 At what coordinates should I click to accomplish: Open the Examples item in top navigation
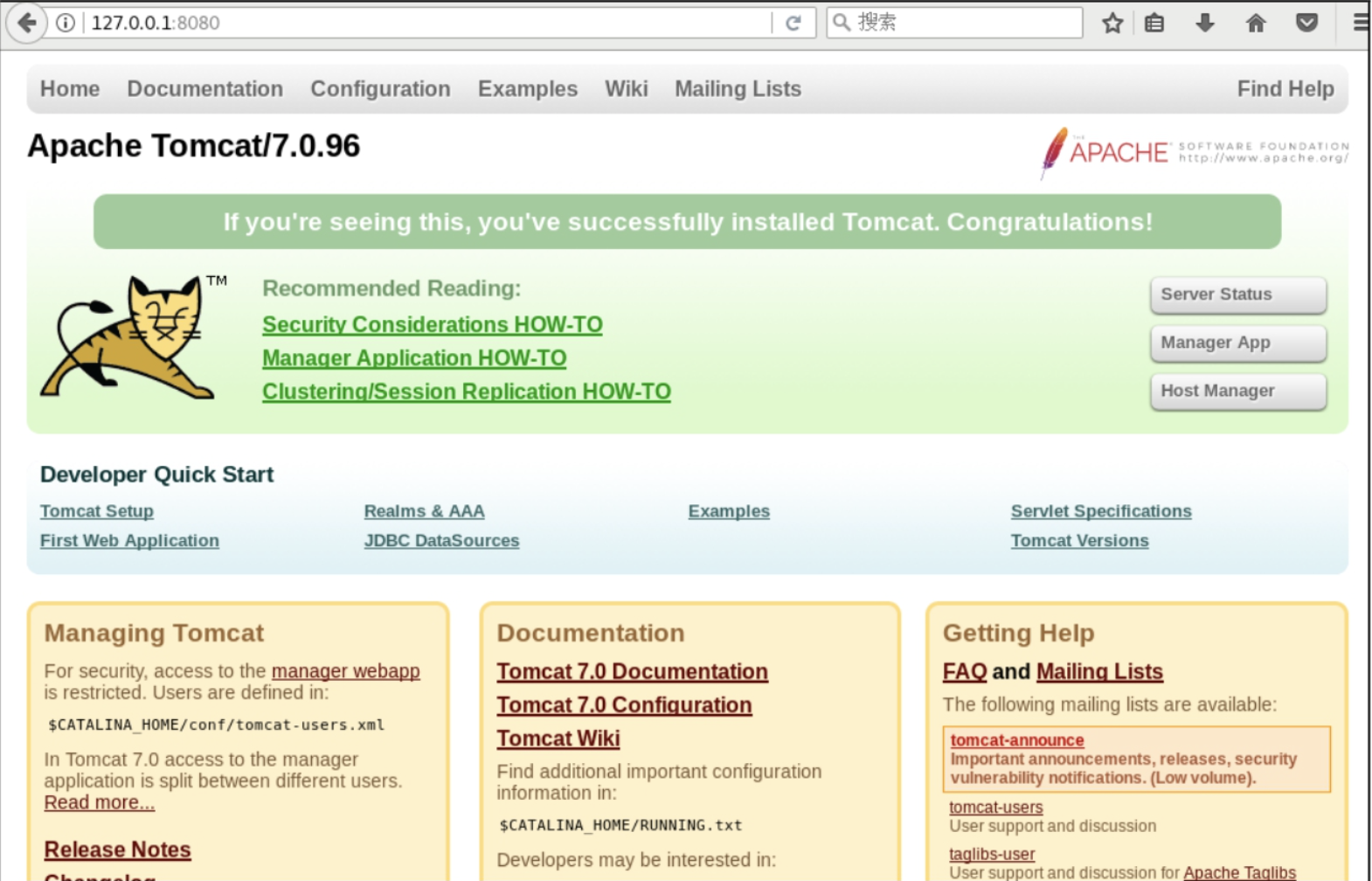coord(527,89)
